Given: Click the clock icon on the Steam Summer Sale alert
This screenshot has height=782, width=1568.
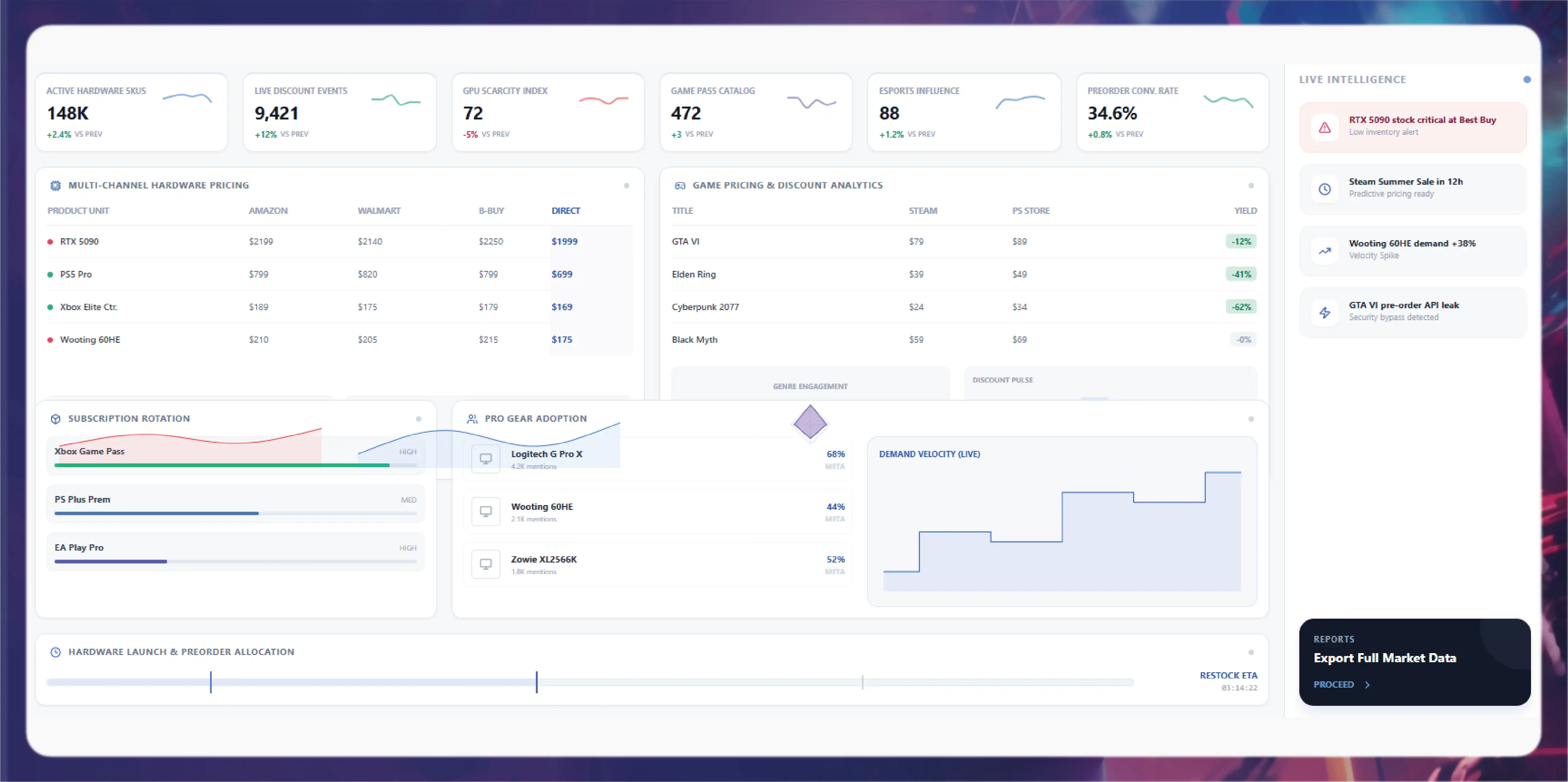Looking at the screenshot, I should click(x=1324, y=189).
